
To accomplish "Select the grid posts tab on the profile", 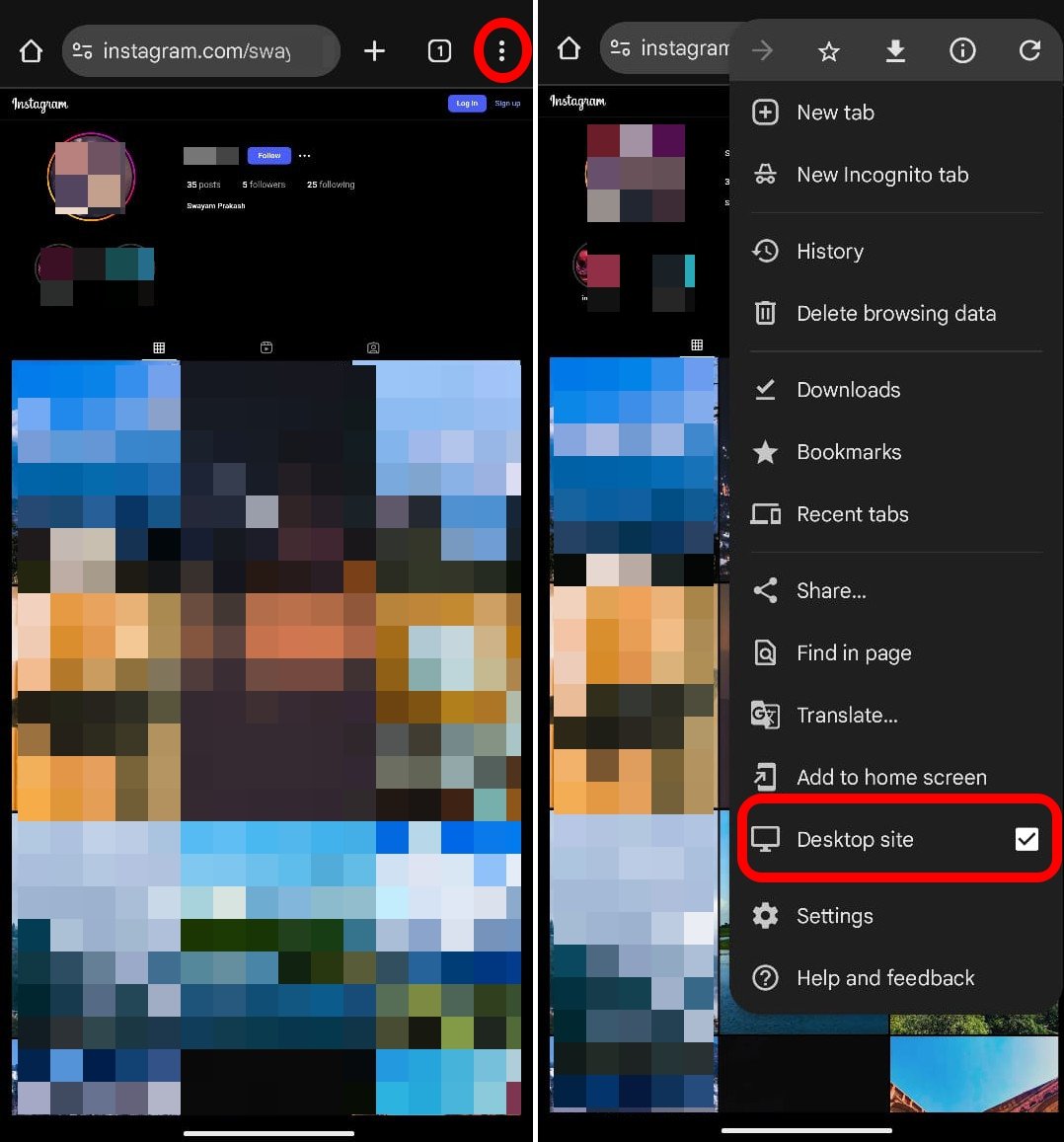I will pos(159,347).
